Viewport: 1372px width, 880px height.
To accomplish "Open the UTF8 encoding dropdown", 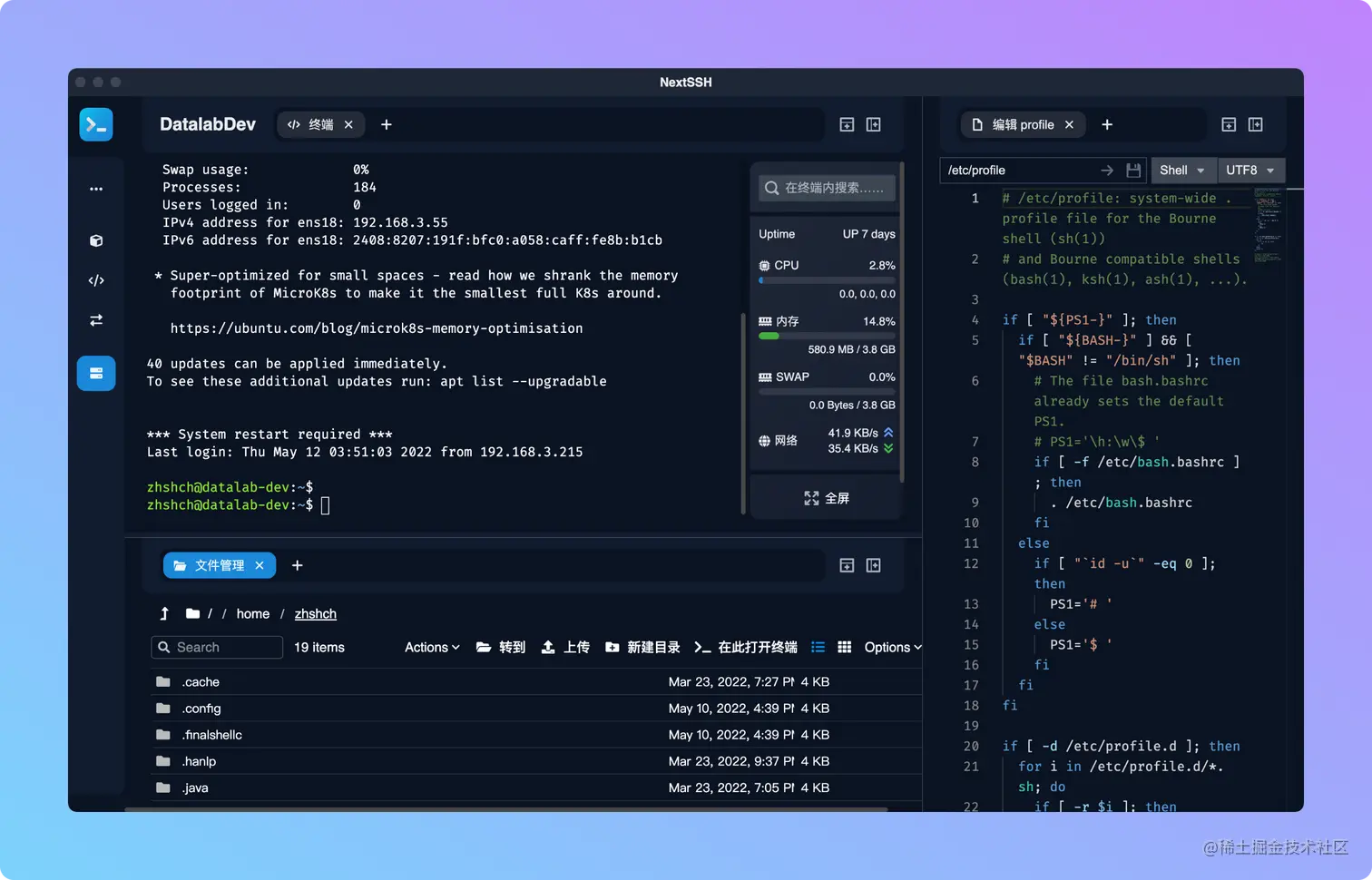I will coord(1249,170).
